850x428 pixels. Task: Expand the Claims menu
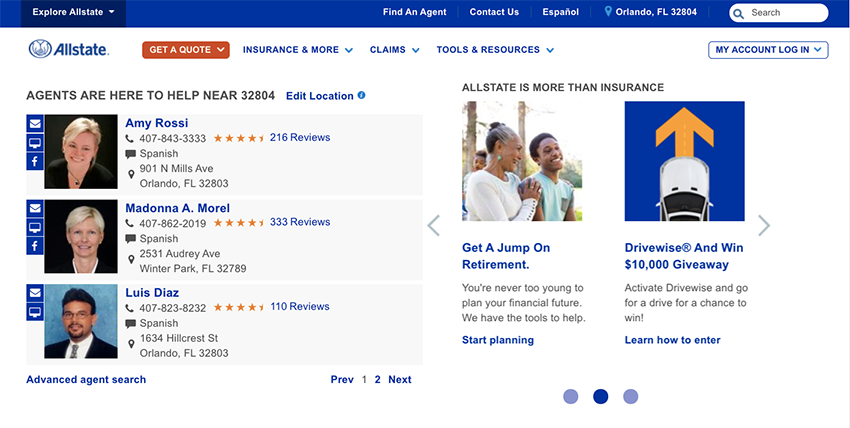click(x=395, y=50)
